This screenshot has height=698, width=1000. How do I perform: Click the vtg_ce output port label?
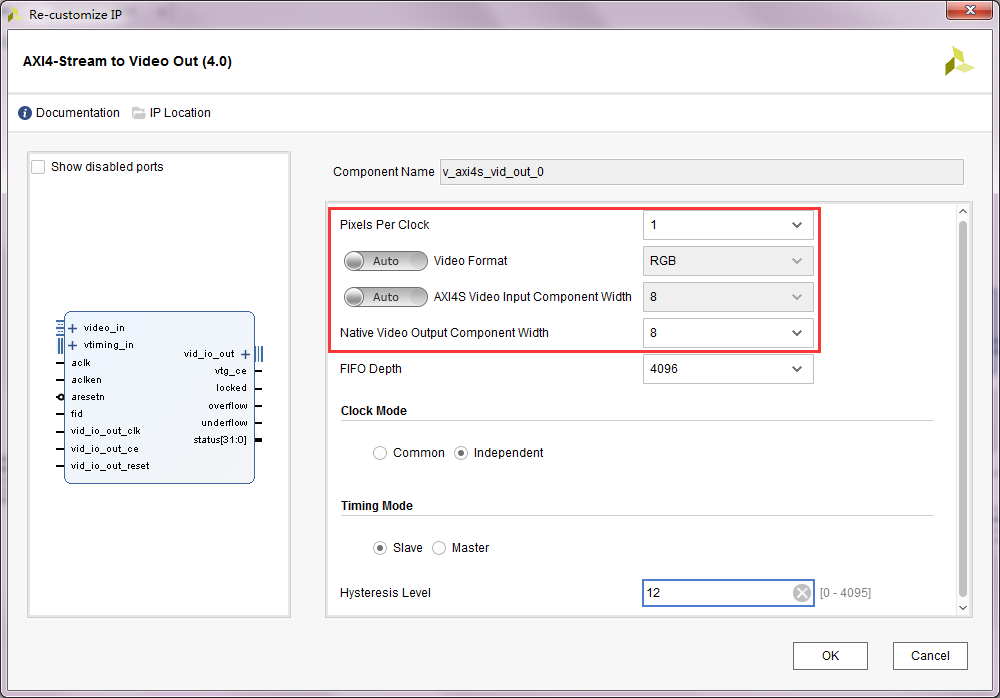click(x=230, y=371)
